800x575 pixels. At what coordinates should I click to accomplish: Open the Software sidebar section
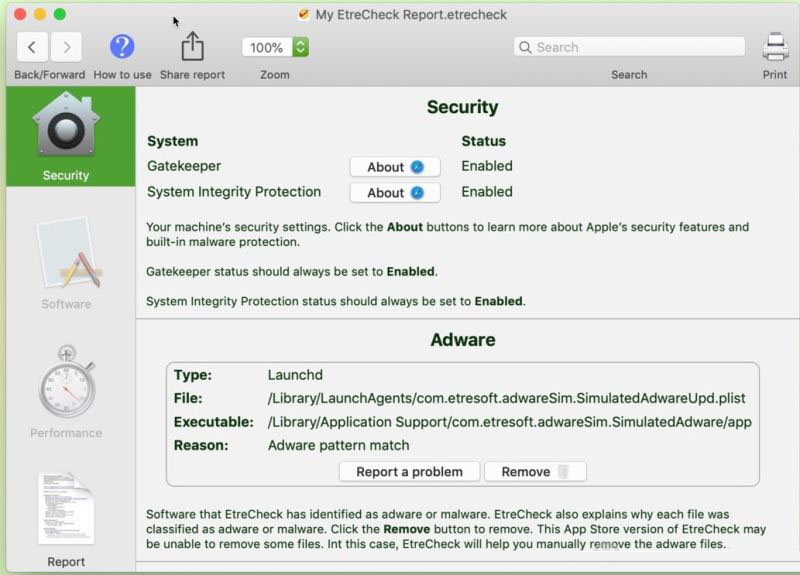coord(67,264)
